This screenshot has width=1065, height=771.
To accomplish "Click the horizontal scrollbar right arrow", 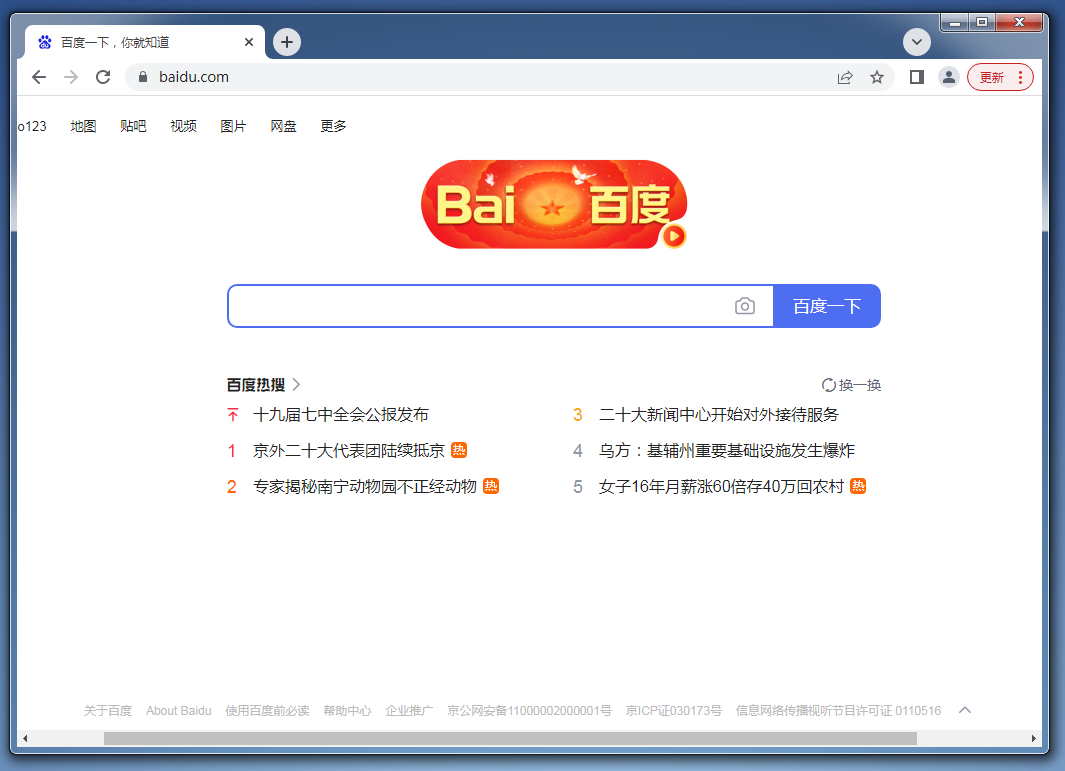I will point(1034,738).
